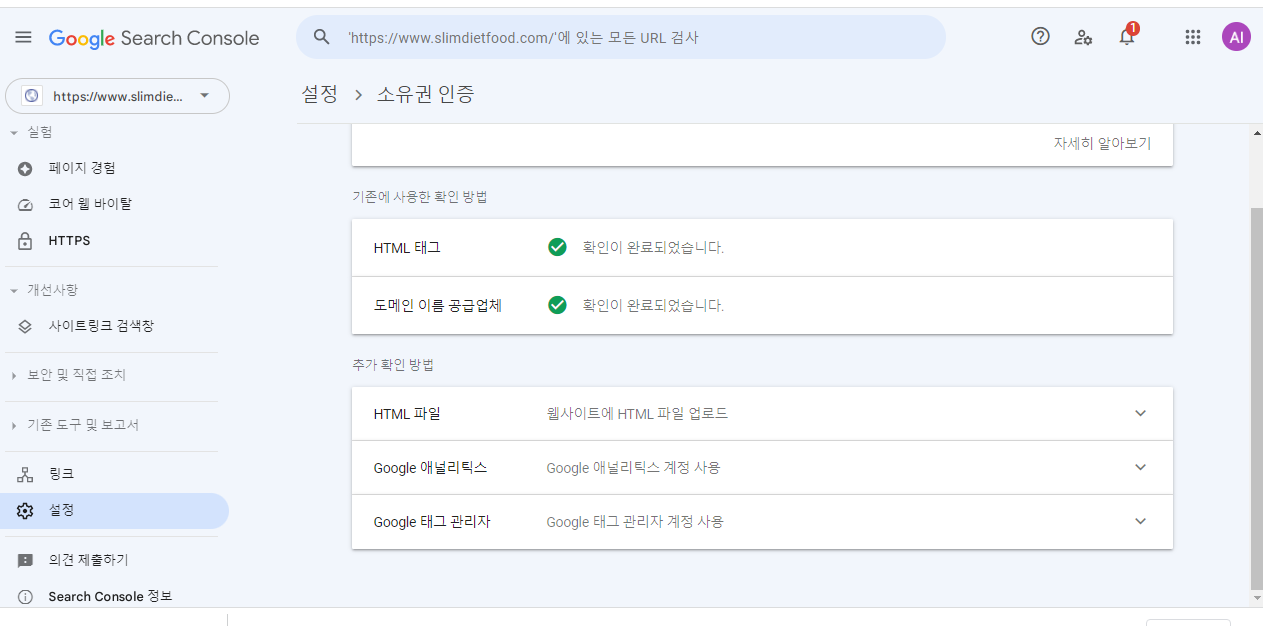The width and height of the screenshot is (1263, 626).
Task: Click green checkmark next to 도메인 이름 공급업체
Action: 558,305
